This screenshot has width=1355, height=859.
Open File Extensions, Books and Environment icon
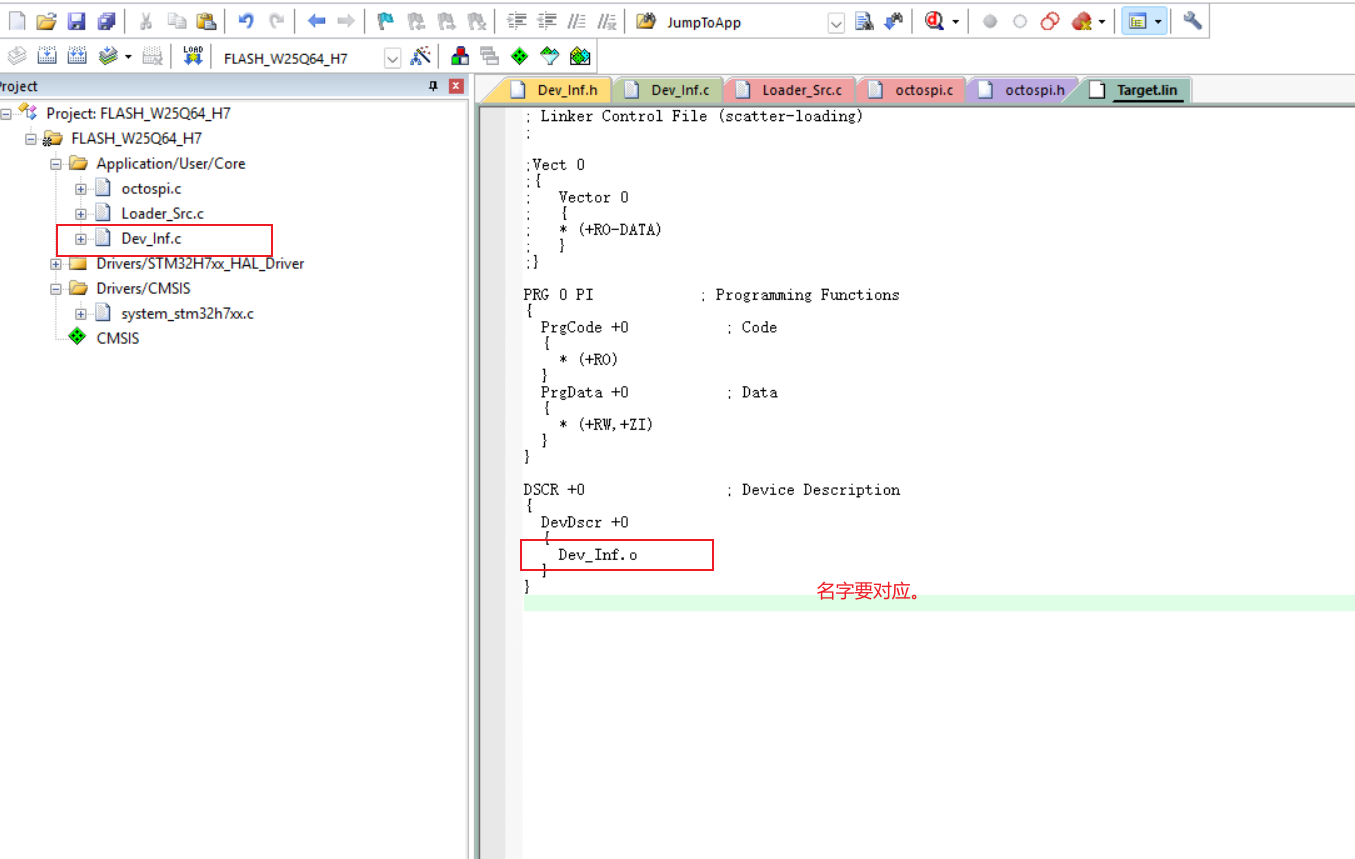(460, 56)
